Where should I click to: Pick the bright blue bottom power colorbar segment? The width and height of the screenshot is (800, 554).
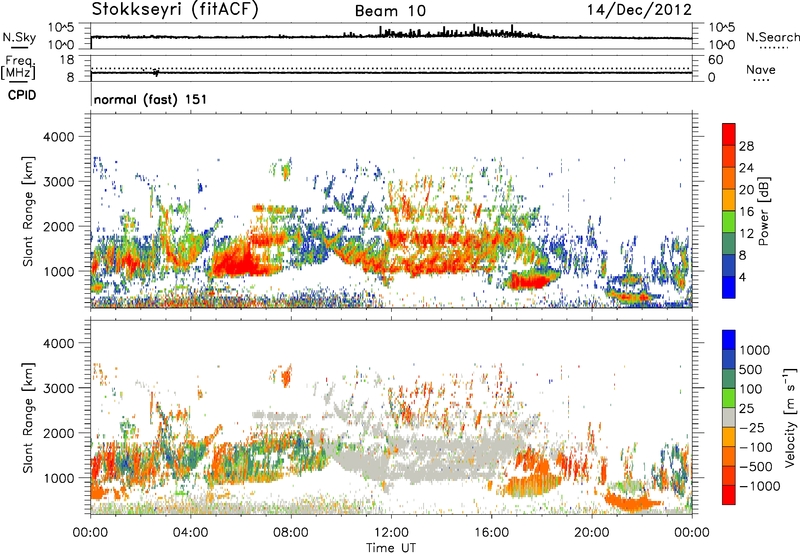tap(729, 288)
